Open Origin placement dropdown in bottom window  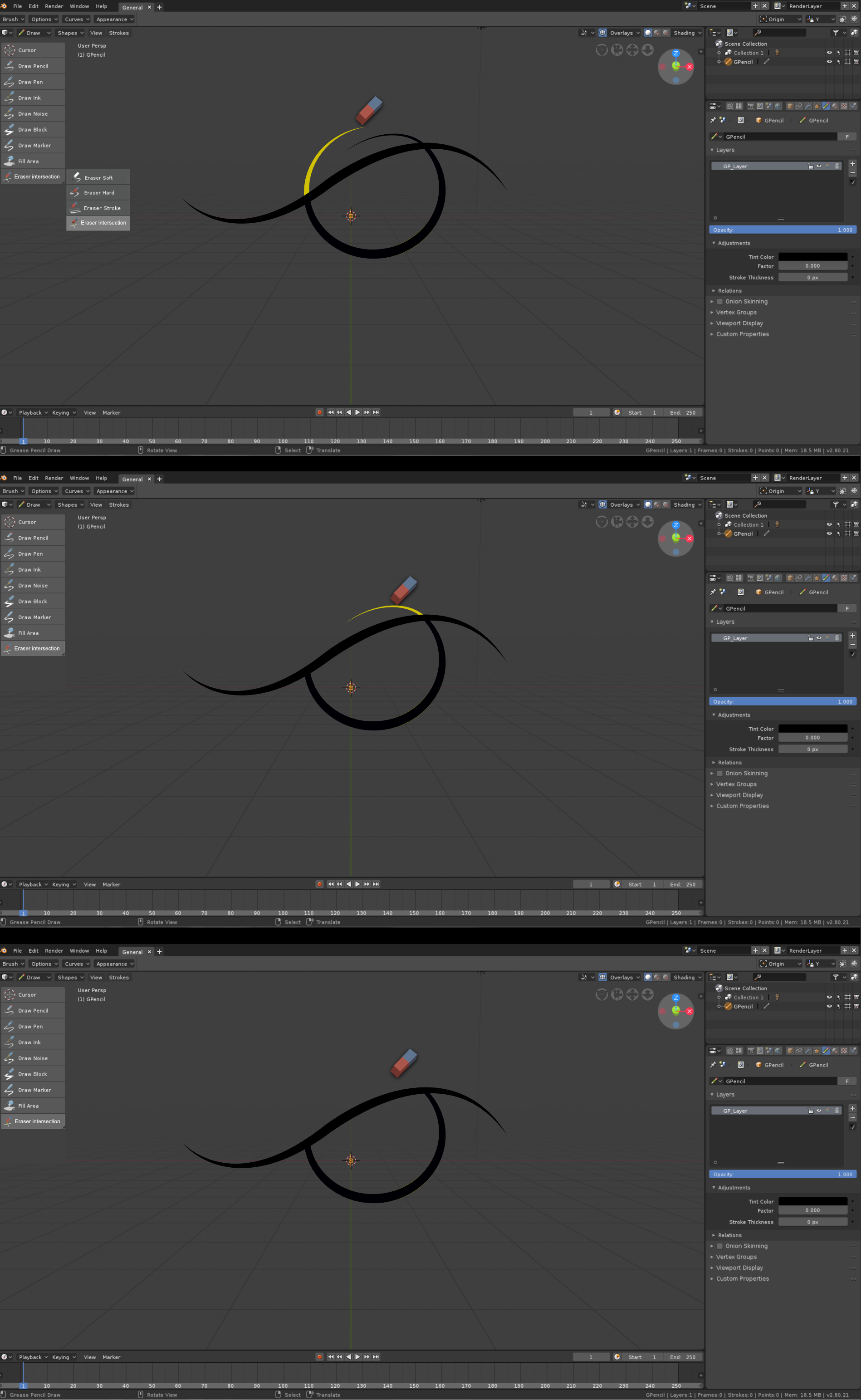(x=780, y=963)
